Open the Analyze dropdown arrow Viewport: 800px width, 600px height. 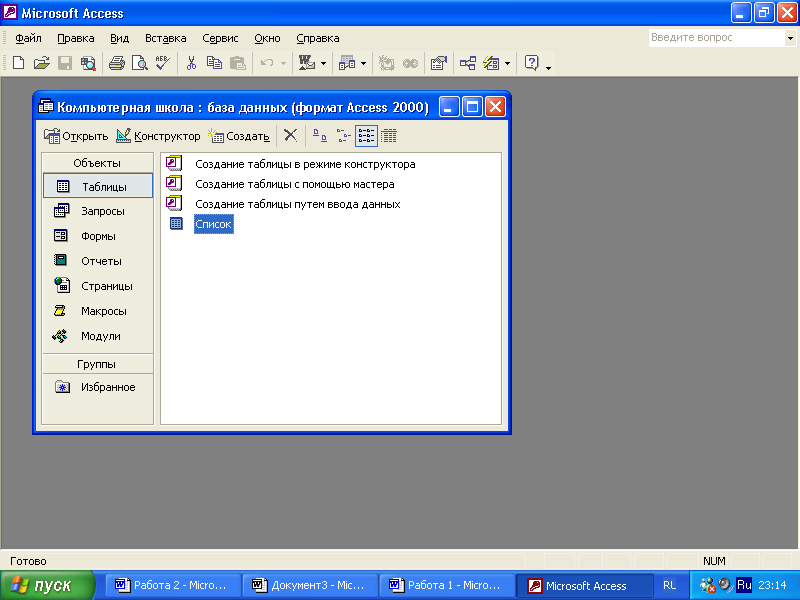pyautogui.click(x=363, y=64)
